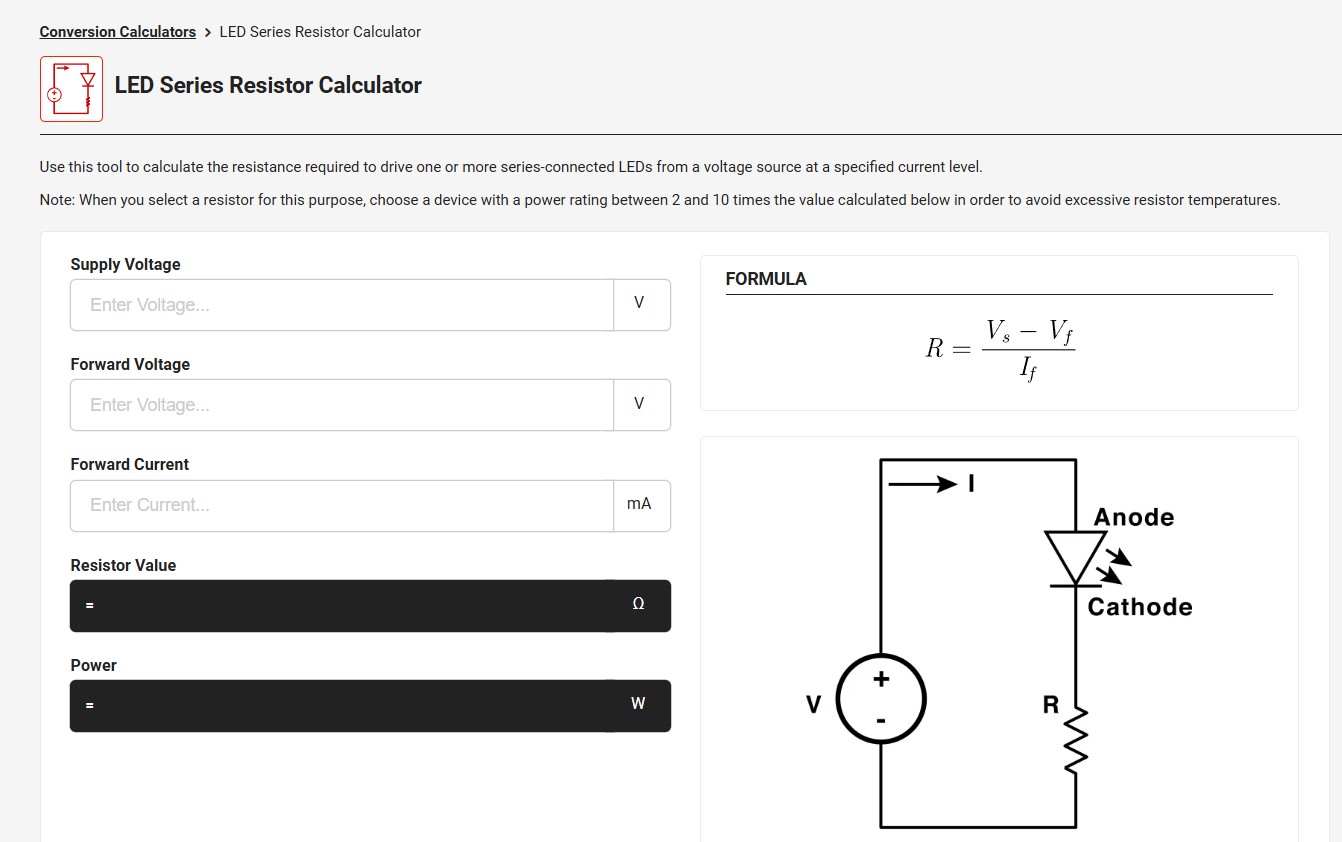Click the voltage source symbol in the diagram
The image size is (1342, 842).
(881, 699)
